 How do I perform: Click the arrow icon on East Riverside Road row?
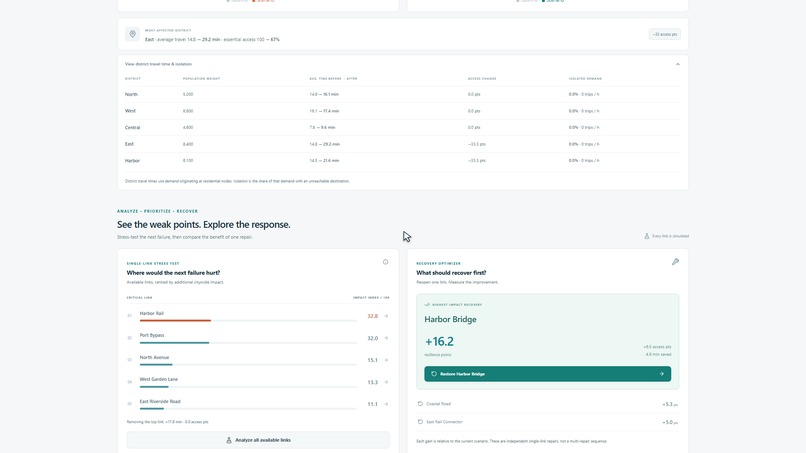(x=386, y=404)
